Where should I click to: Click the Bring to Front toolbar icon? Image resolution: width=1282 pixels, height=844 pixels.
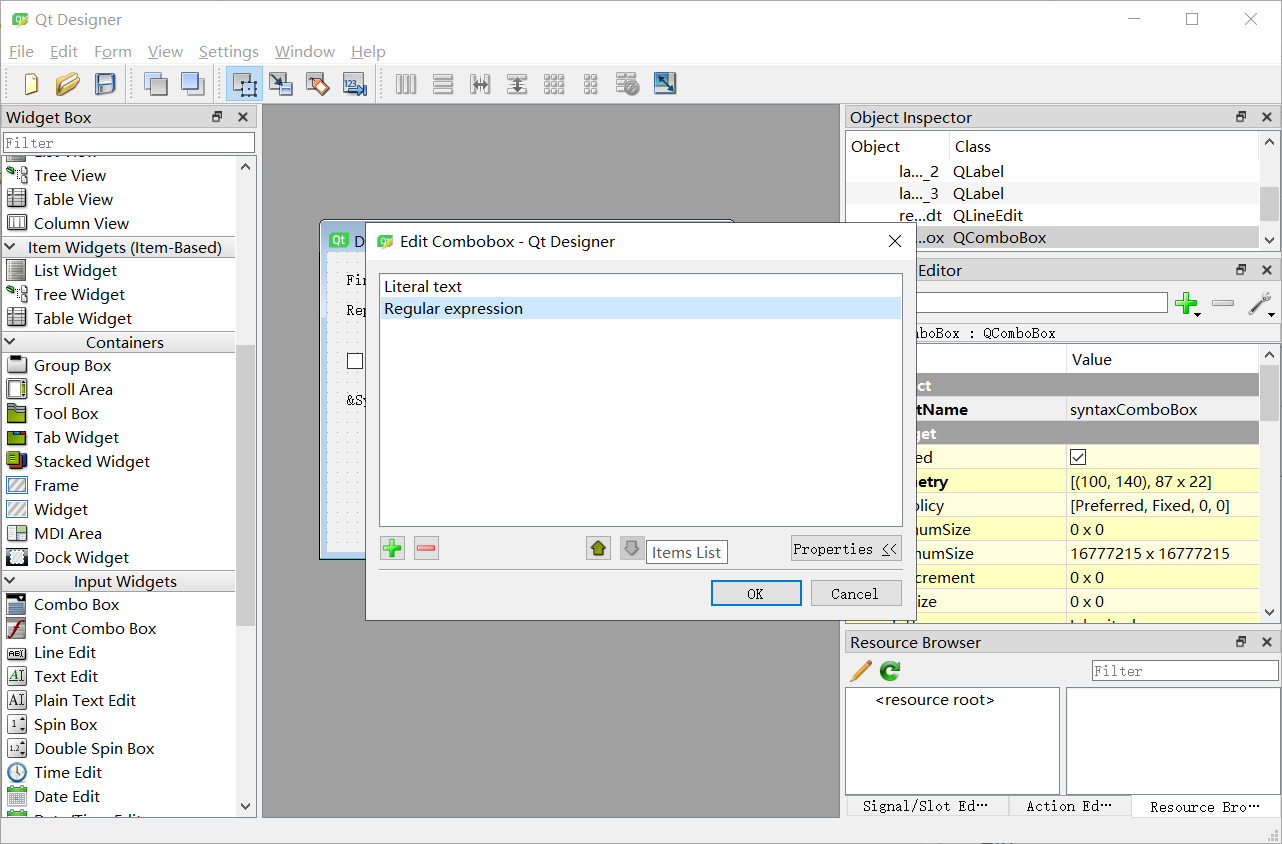point(192,84)
